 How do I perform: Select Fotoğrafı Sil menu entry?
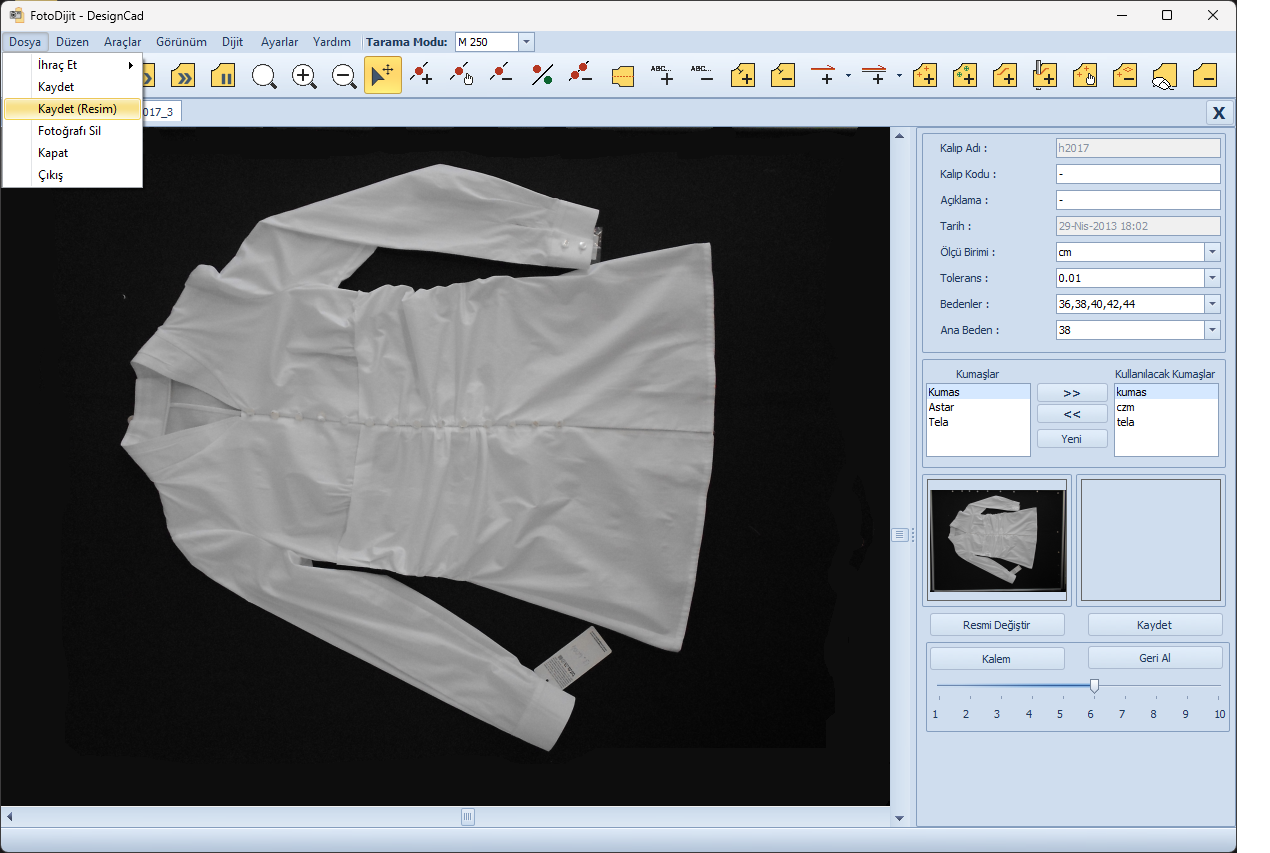(x=69, y=131)
